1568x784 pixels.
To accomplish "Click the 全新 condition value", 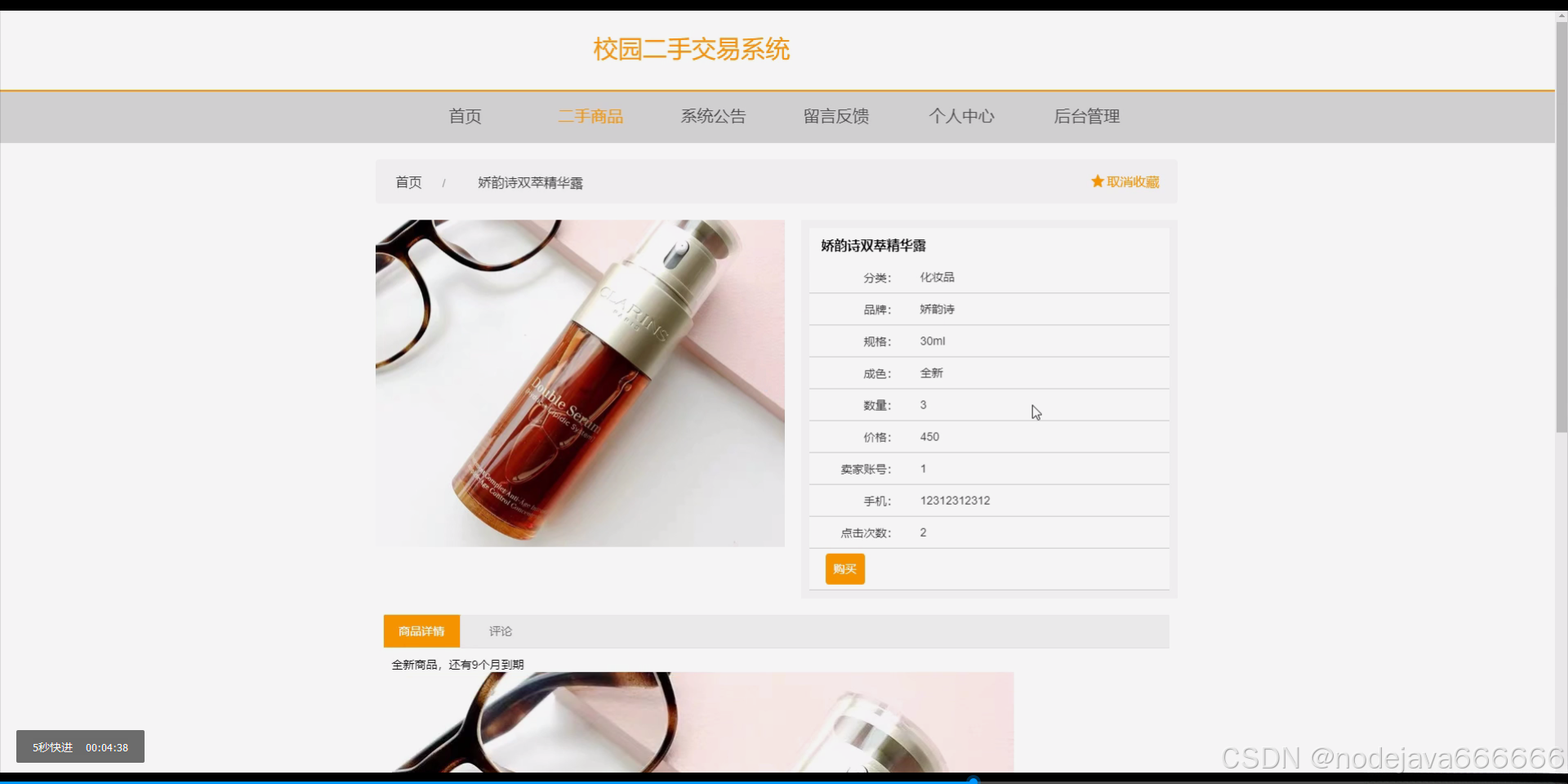I will [932, 372].
